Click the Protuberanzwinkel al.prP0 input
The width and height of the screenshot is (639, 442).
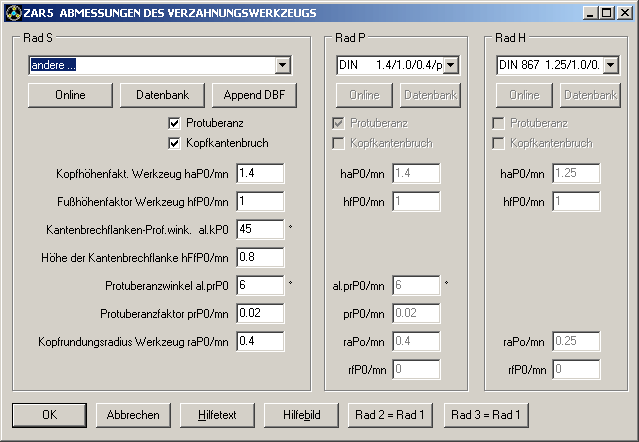pos(260,286)
